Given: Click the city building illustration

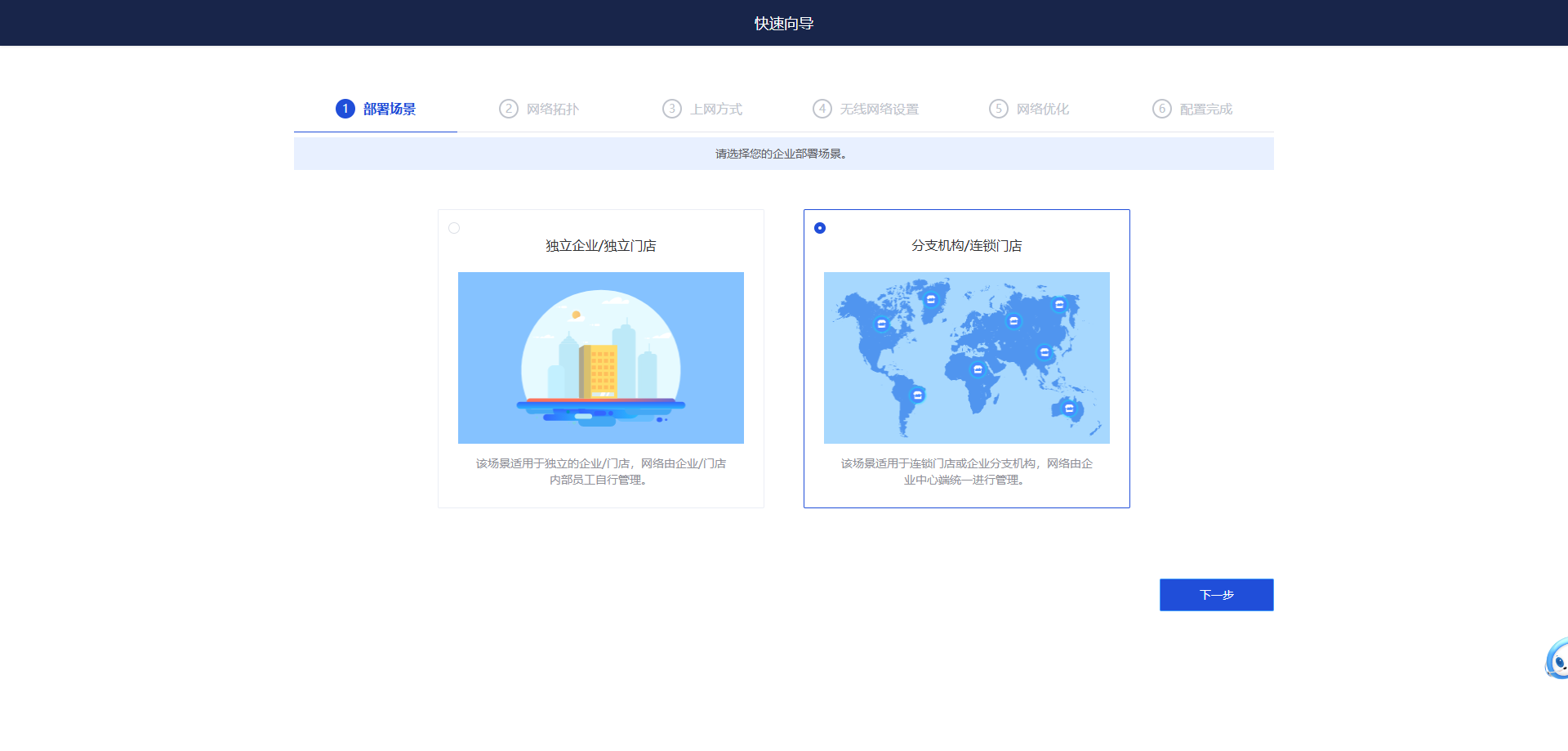Looking at the screenshot, I should 600,358.
